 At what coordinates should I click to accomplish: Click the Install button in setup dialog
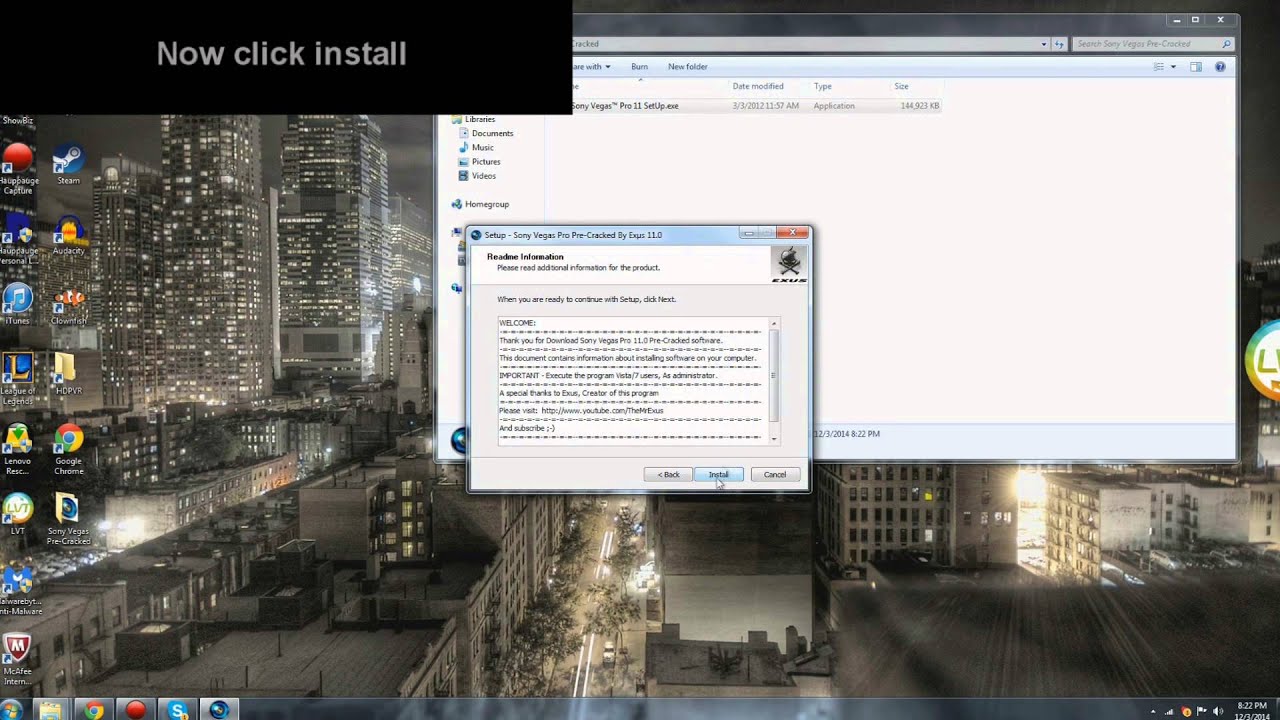point(718,474)
